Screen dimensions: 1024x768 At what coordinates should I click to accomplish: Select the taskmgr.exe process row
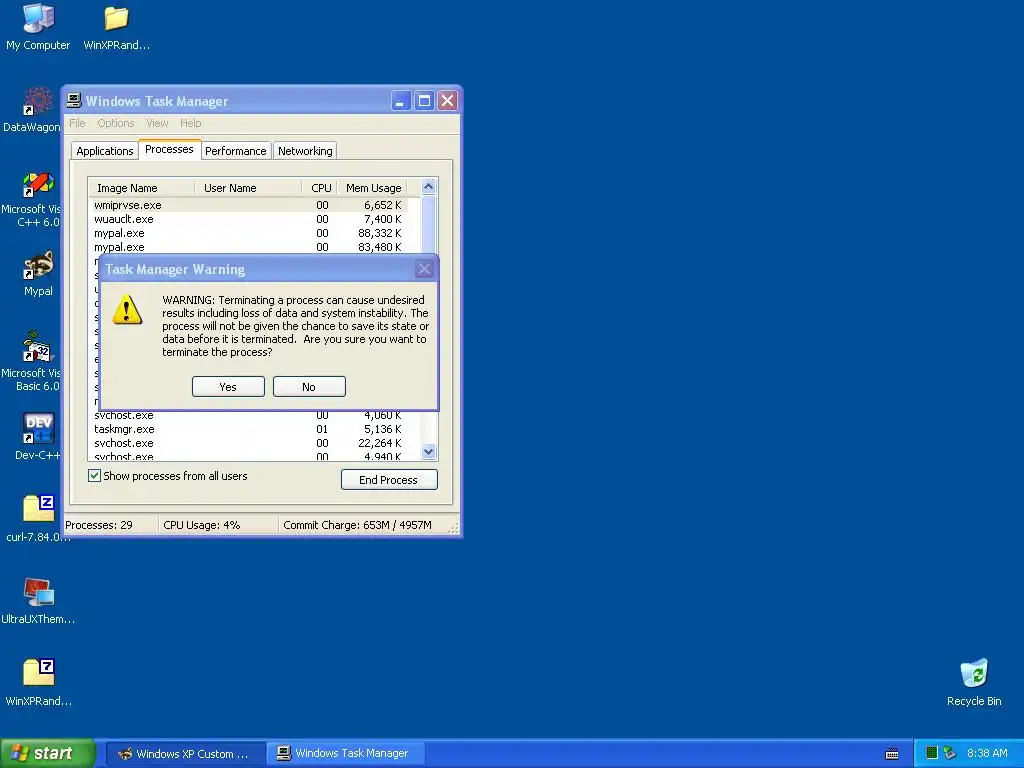249,429
